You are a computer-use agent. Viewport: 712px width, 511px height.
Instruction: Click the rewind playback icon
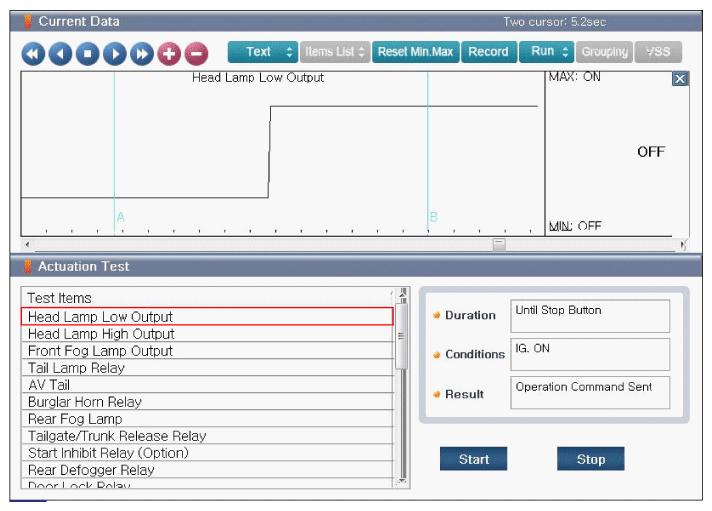pos(33,53)
